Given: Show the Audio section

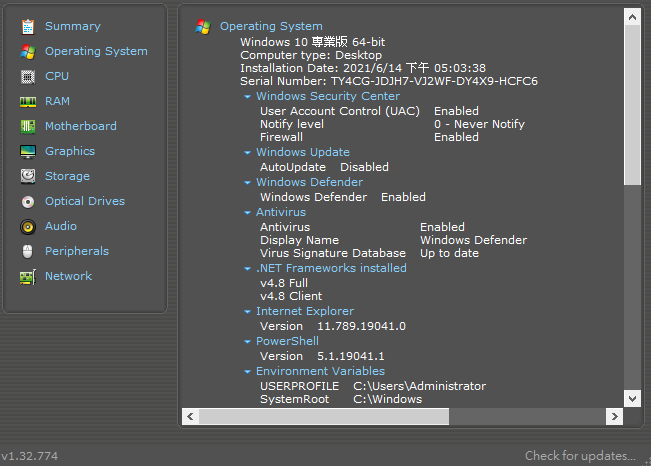Looking at the screenshot, I should tap(61, 226).
